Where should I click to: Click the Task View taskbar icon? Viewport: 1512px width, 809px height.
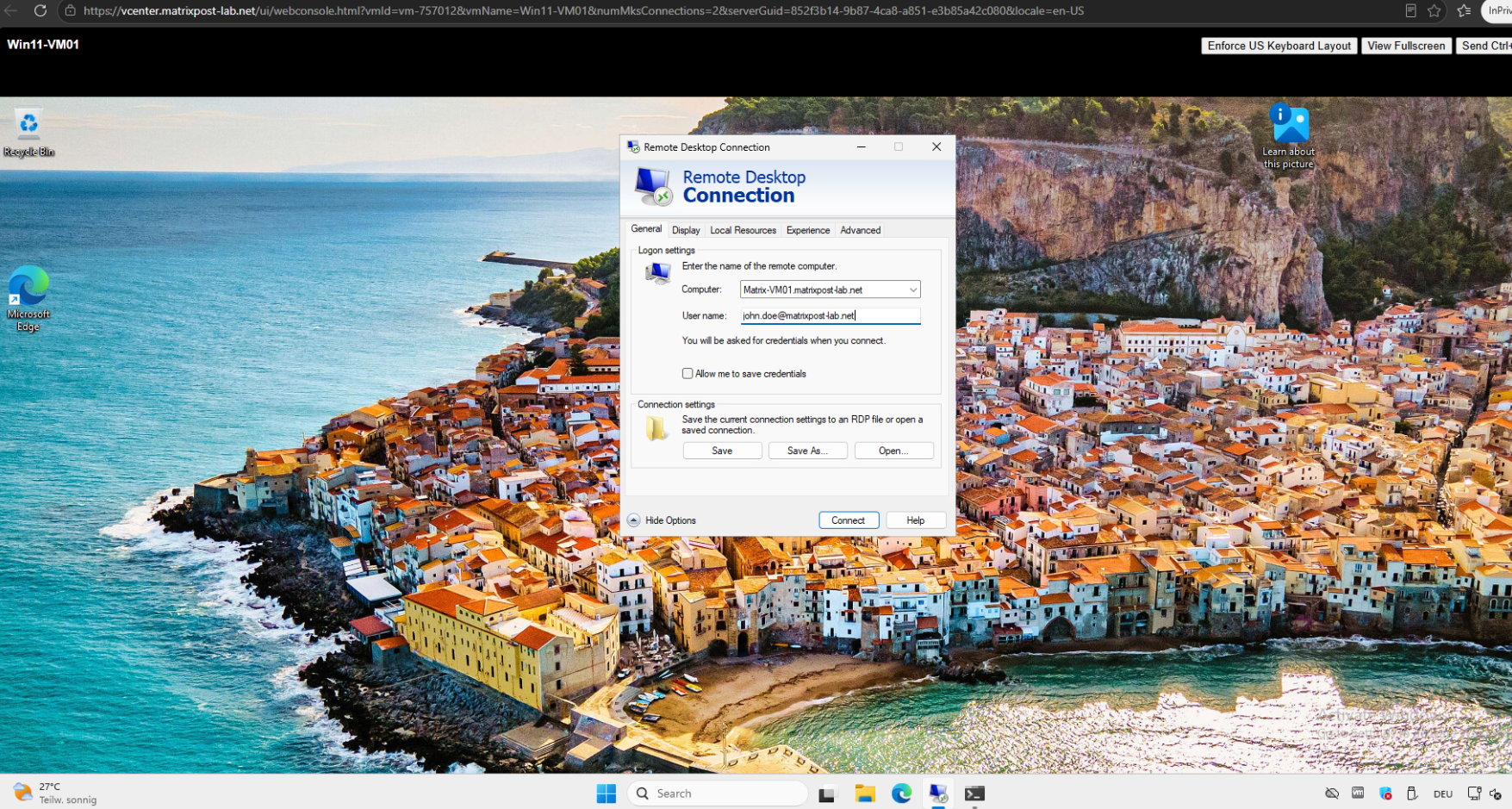tap(827, 793)
